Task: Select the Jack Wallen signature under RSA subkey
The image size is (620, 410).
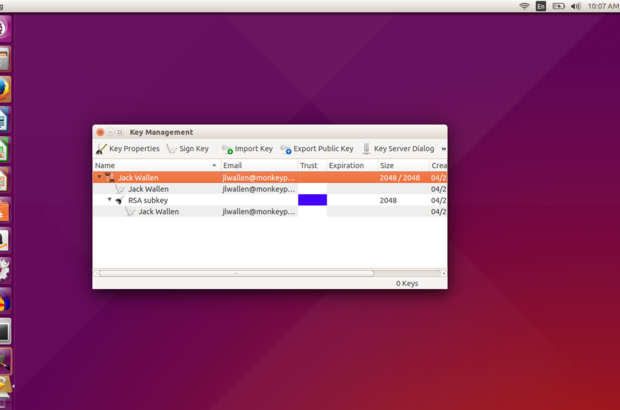Action: click(270, 212)
